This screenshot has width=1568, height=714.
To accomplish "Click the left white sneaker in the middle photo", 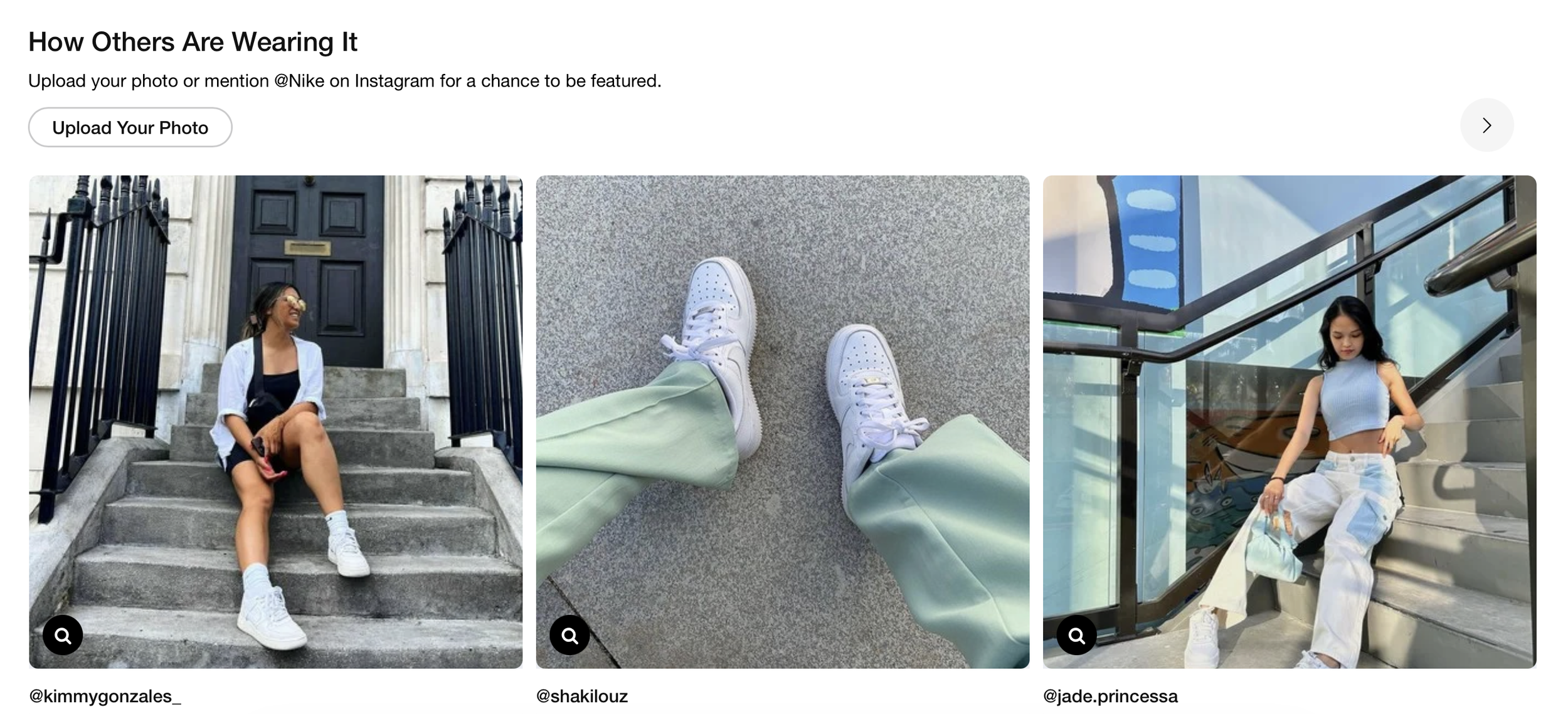I will (x=715, y=351).
